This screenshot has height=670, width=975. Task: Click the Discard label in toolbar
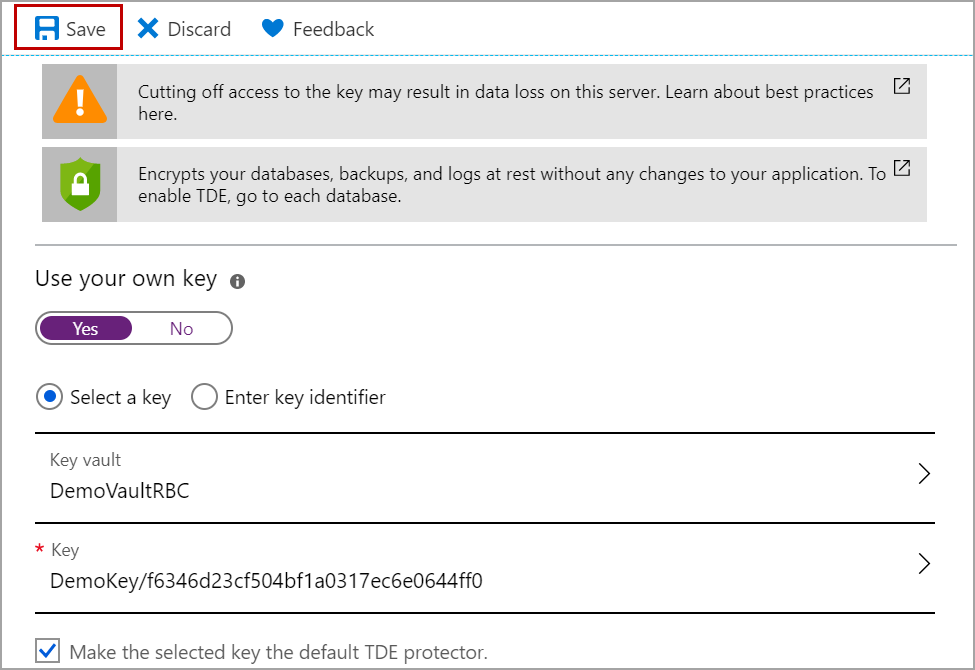click(x=199, y=29)
